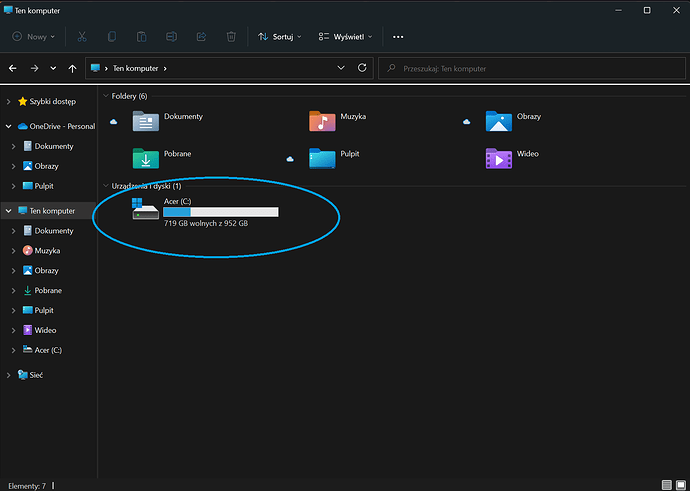Open the Nowy dropdown button

(x=33, y=37)
